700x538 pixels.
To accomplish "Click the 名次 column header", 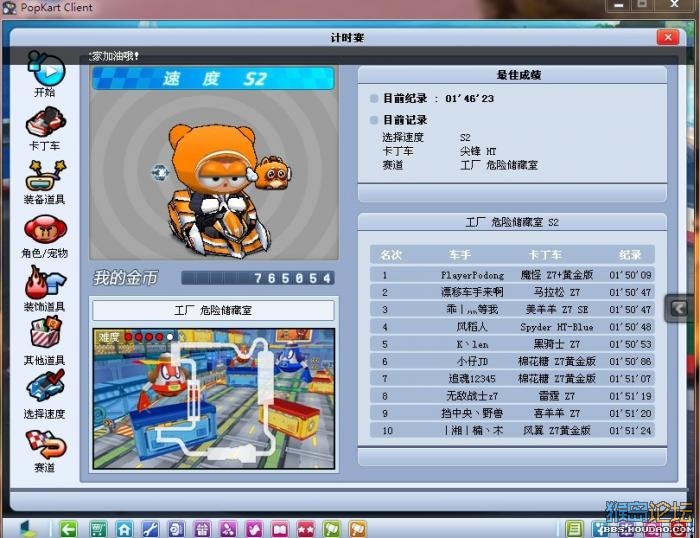I will click(x=391, y=255).
